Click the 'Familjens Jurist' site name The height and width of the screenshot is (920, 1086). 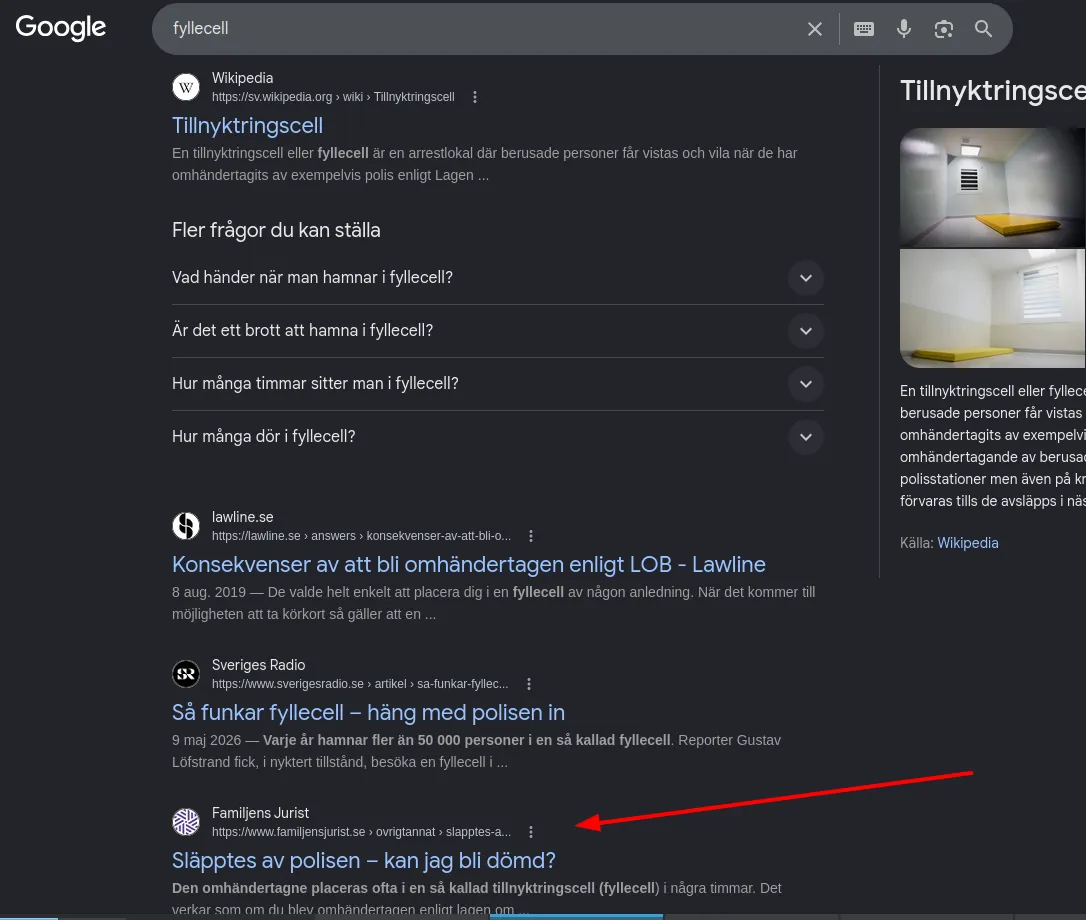pos(260,813)
